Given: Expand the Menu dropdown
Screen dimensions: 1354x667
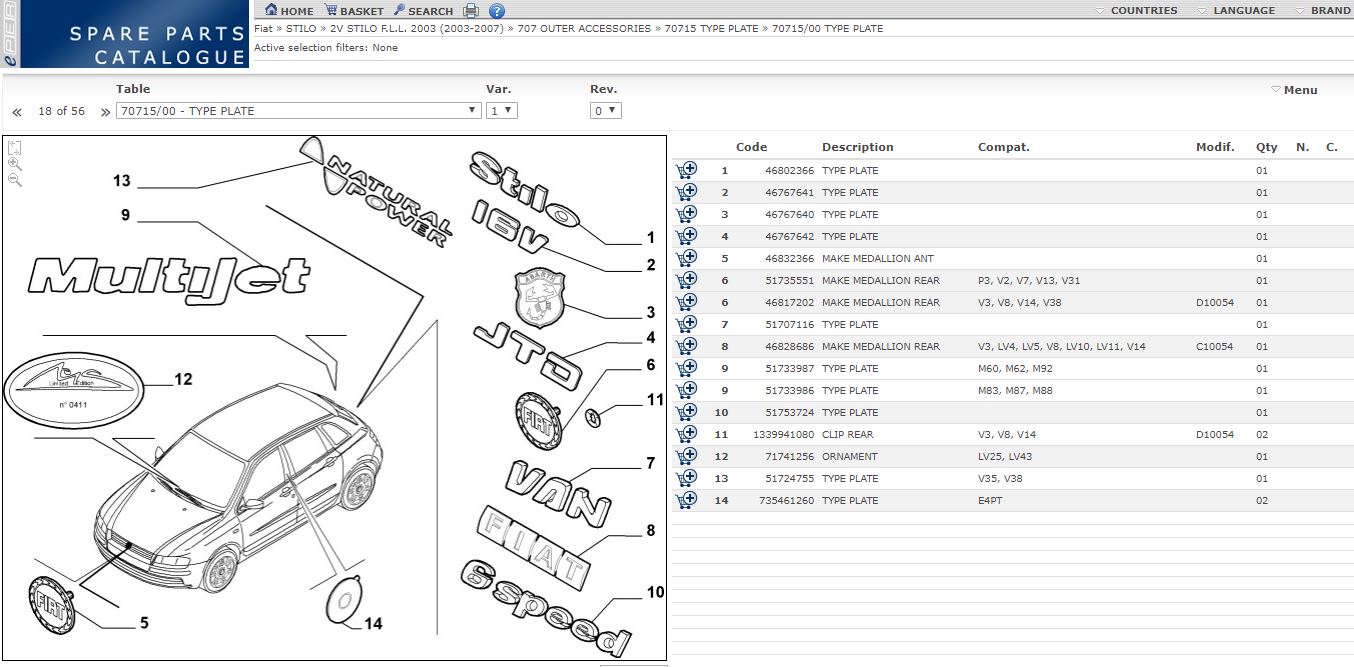Looking at the screenshot, I should 1294,90.
